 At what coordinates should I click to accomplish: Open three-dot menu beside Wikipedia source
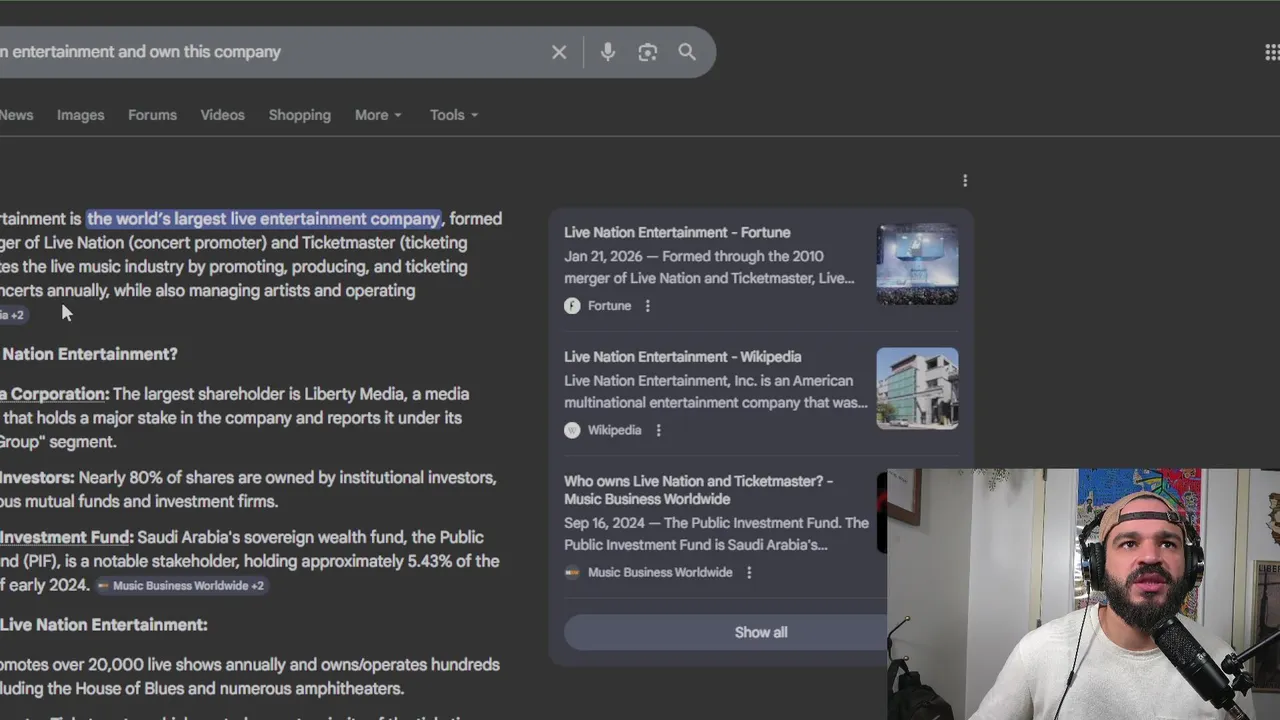658,430
